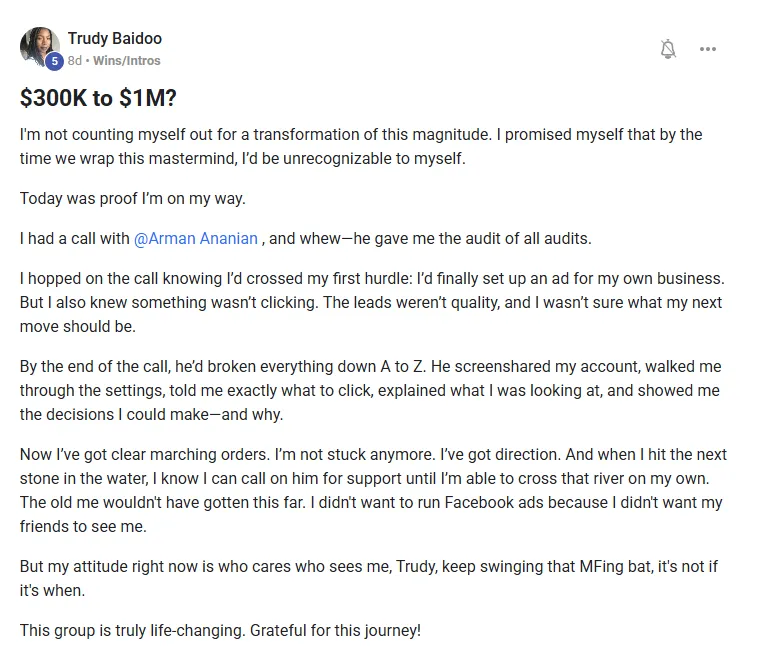
Task: Toggle the notification bell for this post
Action: point(668,49)
